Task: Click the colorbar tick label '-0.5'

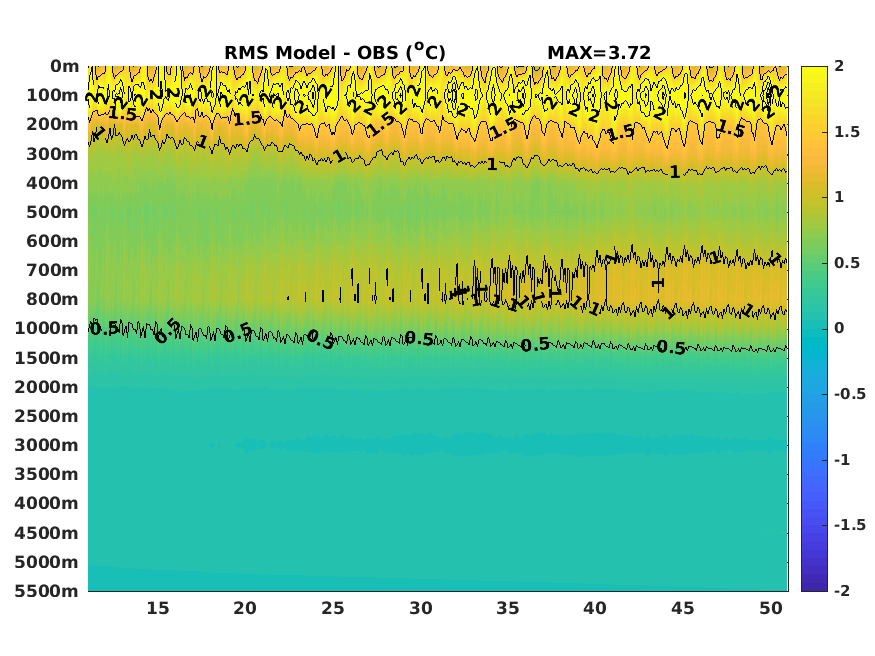Action: (x=850, y=394)
